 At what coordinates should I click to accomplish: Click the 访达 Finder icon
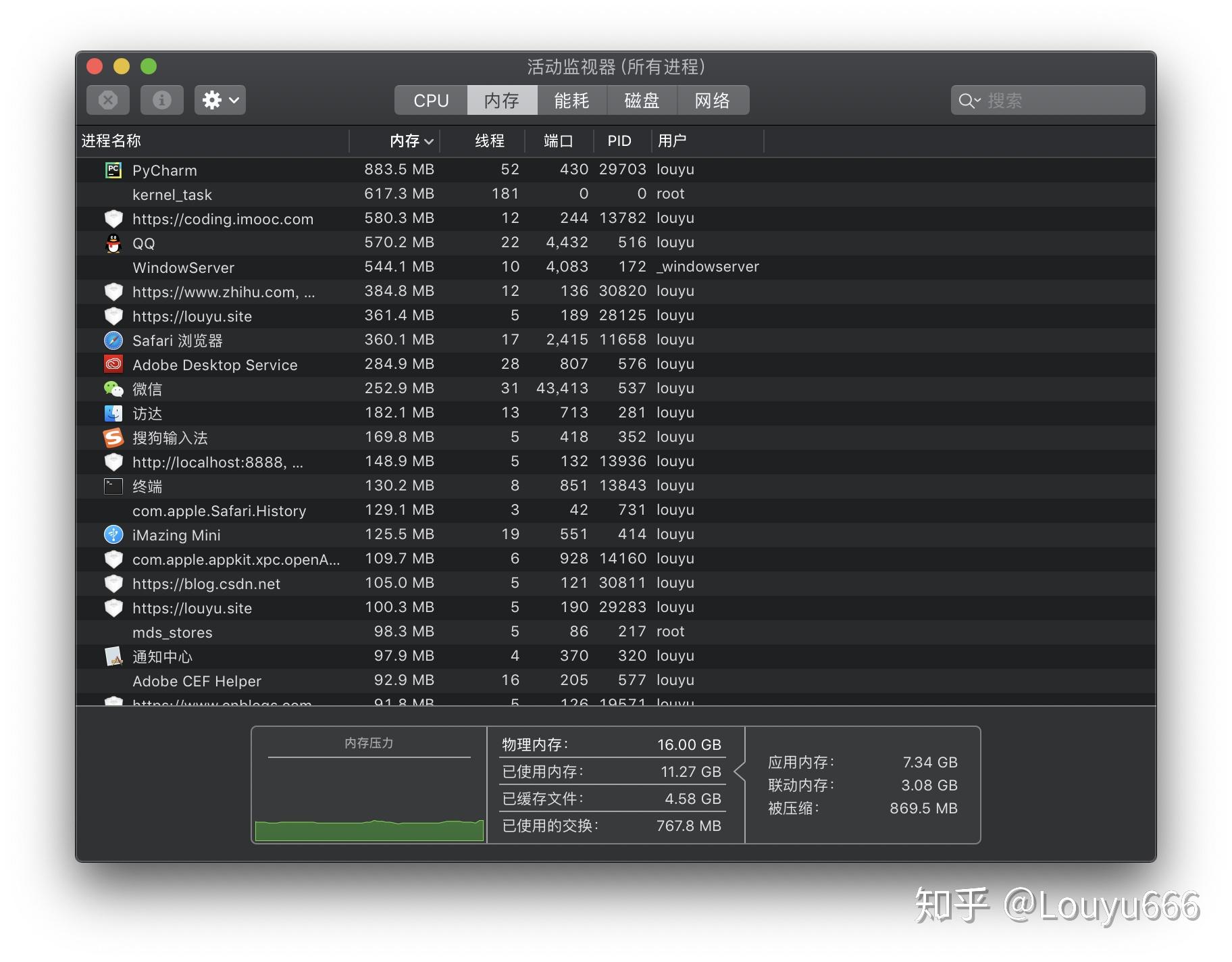coord(113,413)
